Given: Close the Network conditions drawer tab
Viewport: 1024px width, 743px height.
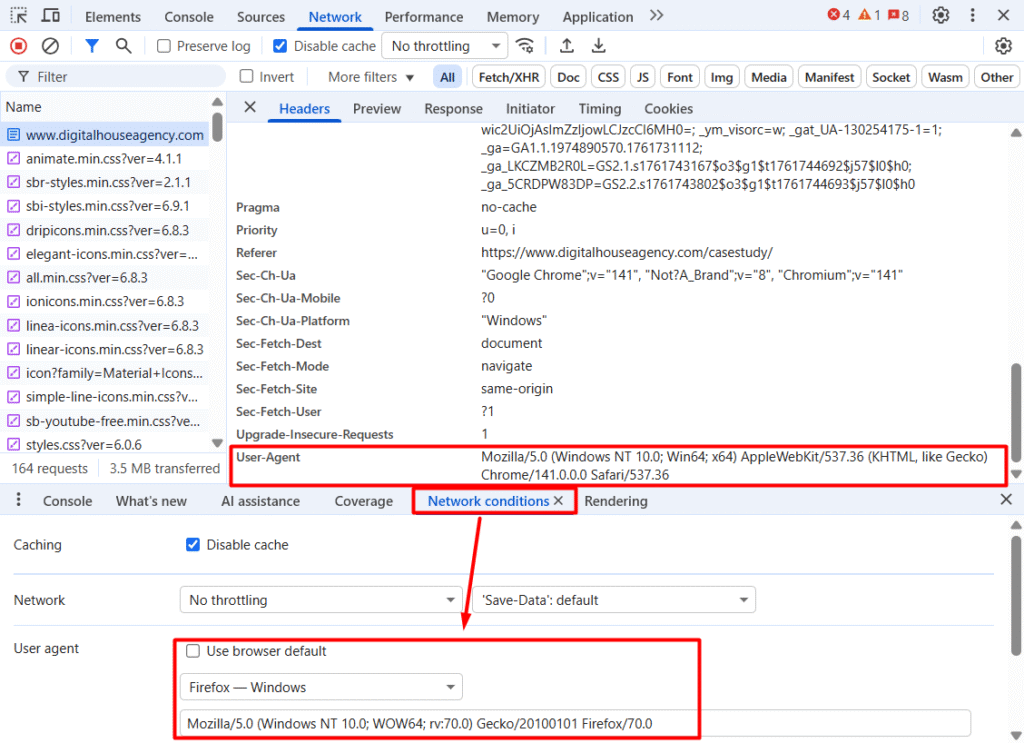Looking at the screenshot, I should pyautogui.click(x=559, y=501).
